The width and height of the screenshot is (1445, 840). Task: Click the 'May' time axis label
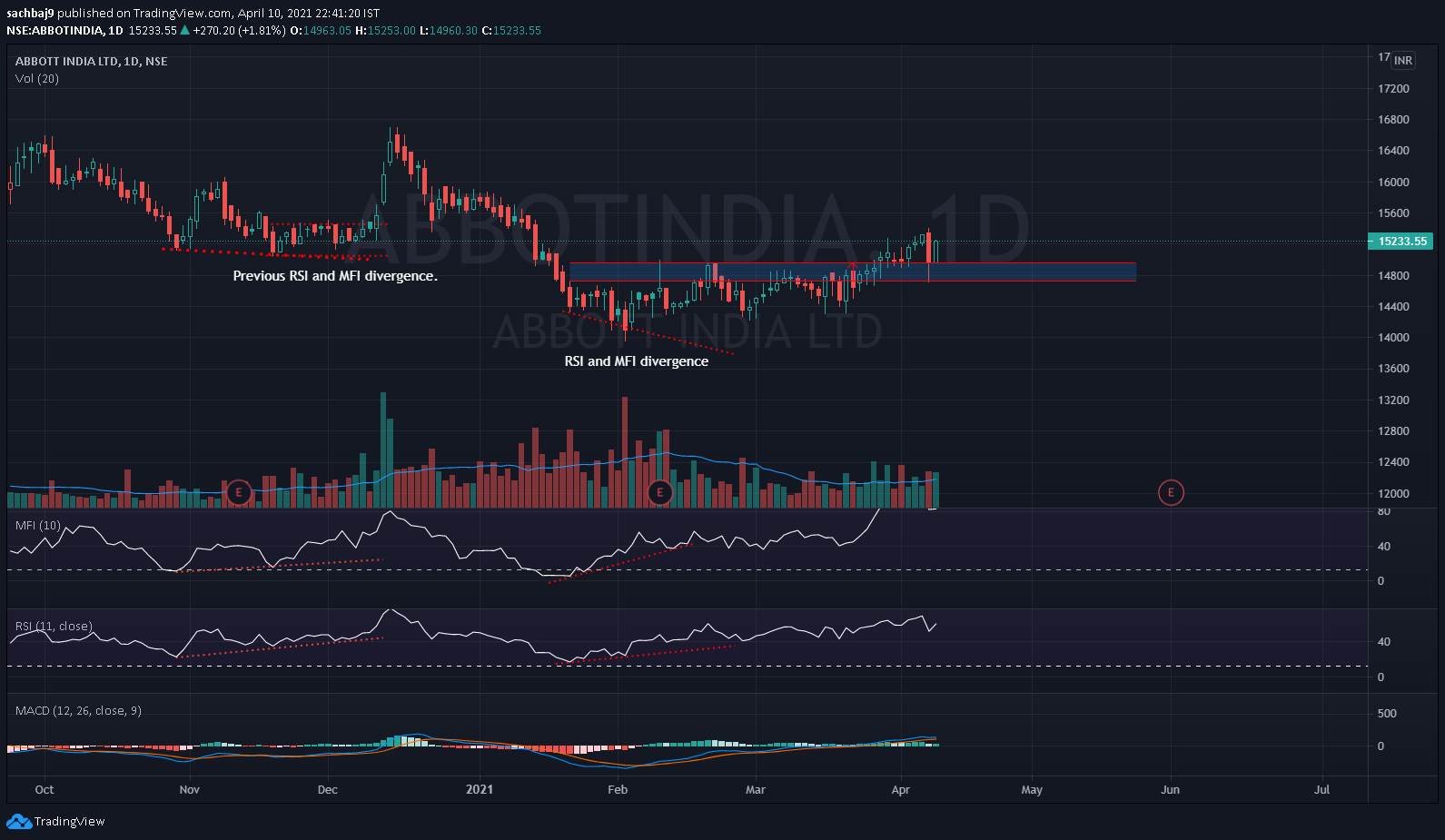(1032, 789)
